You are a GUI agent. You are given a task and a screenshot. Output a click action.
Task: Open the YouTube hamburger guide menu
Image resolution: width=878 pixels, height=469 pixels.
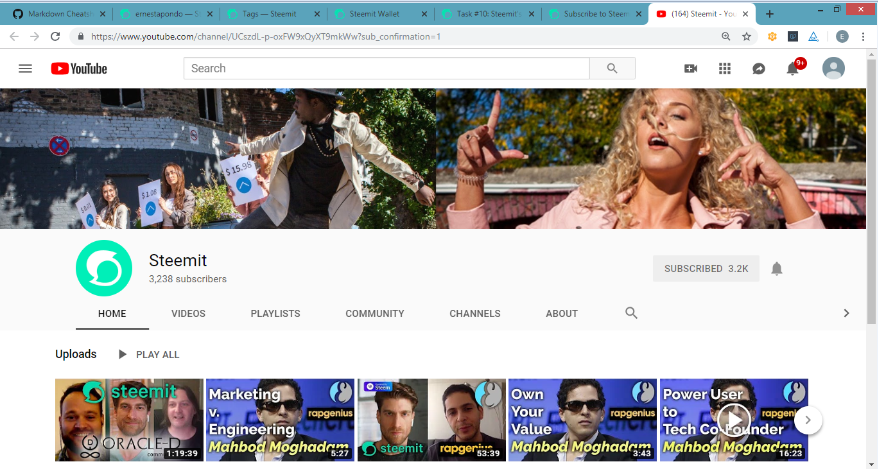click(25, 68)
